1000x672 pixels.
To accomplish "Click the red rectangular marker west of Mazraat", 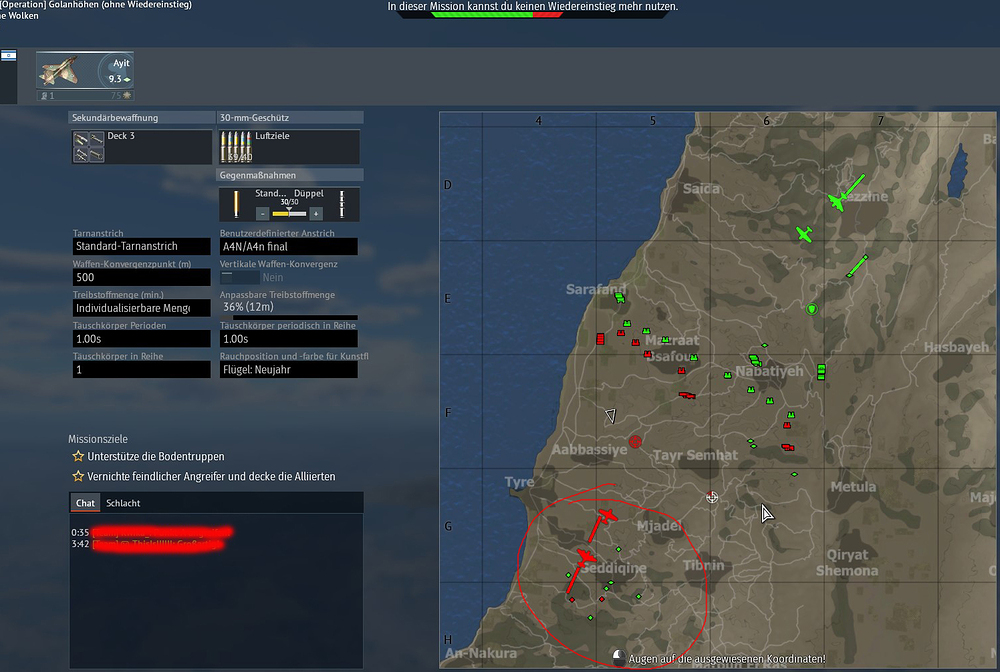I will pos(600,339).
